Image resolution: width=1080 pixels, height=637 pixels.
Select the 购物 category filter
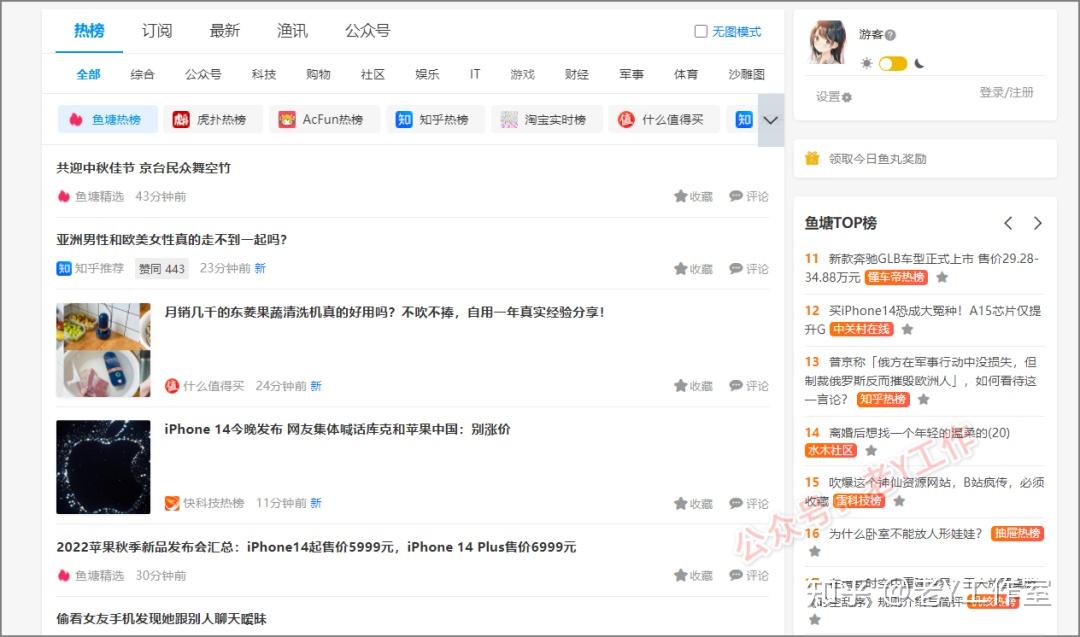pos(318,74)
